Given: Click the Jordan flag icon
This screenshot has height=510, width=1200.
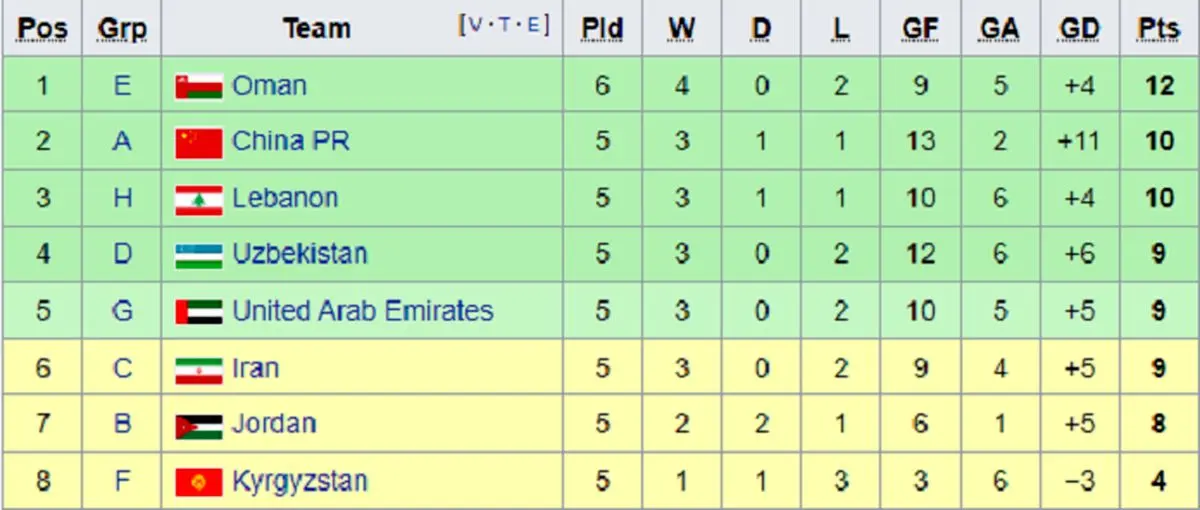Looking at the screenshot, I should pos(198,425).
